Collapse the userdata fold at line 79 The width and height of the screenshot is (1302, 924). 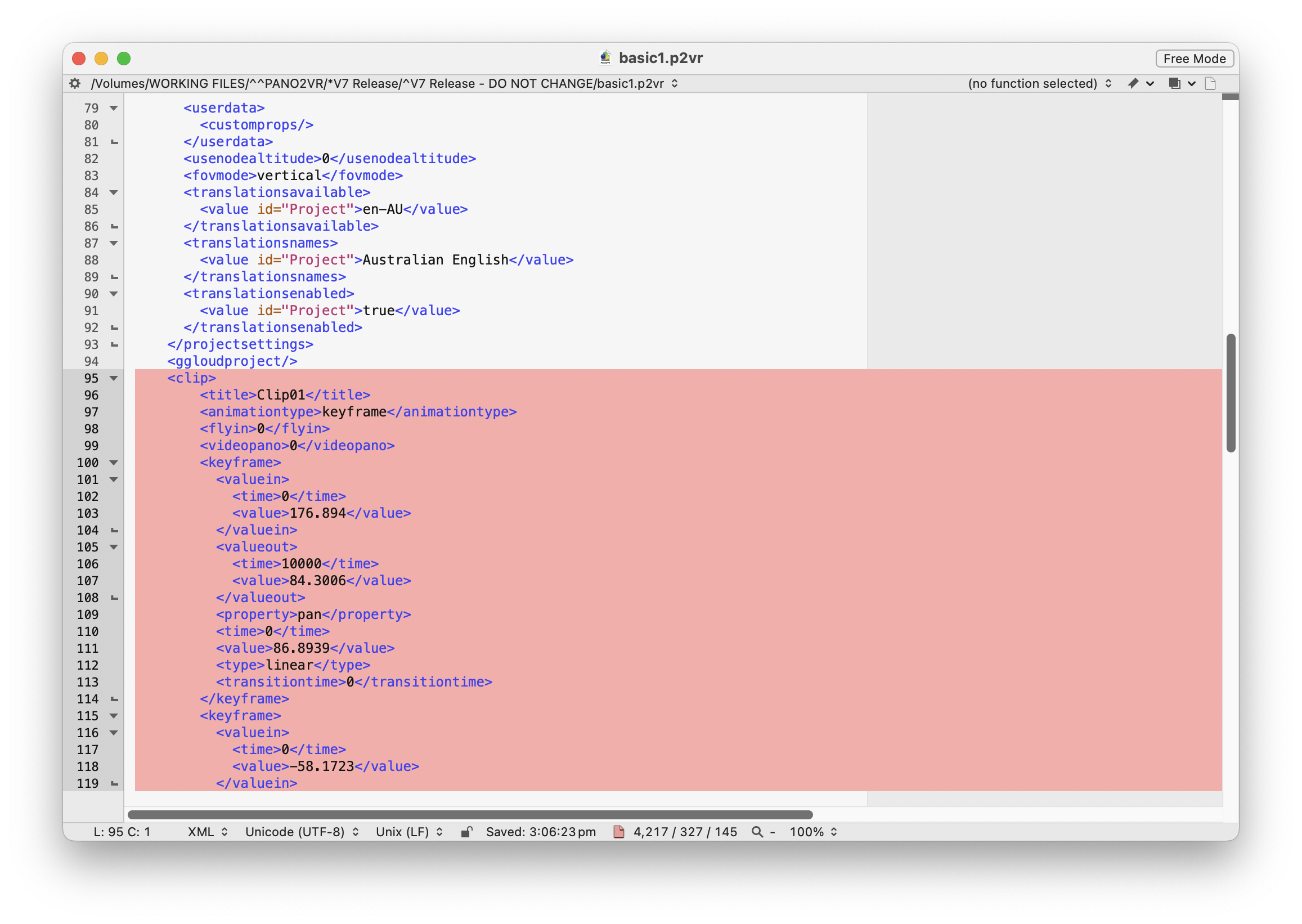(114, 108)
